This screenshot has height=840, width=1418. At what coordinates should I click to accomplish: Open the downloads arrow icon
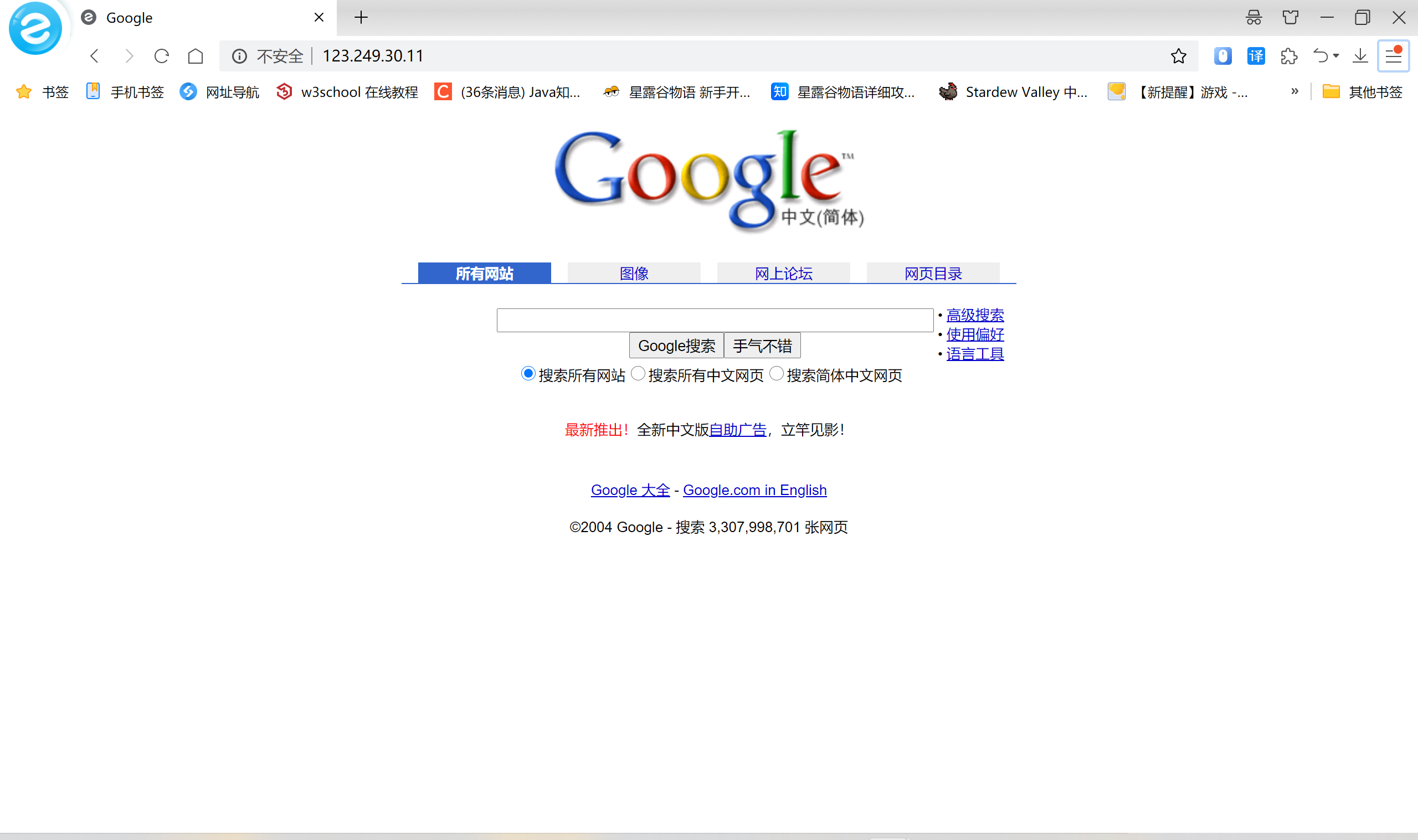point(1360,56)
